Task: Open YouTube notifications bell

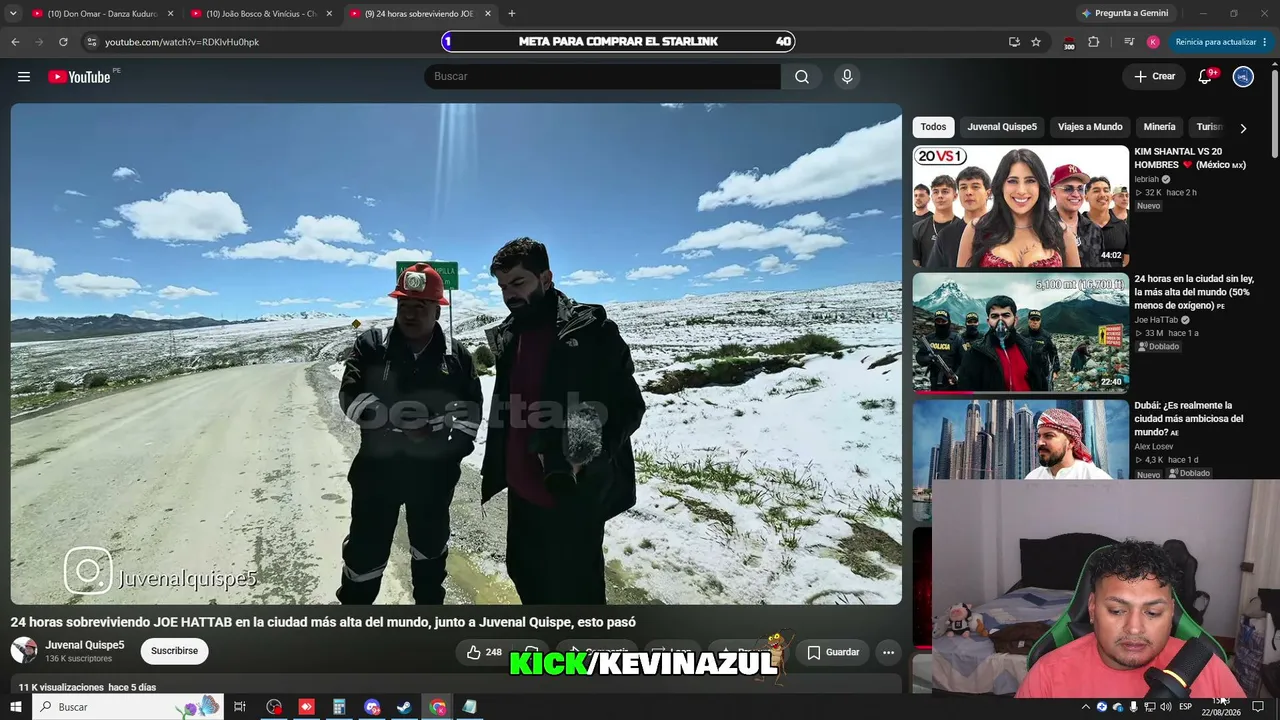Action: (x=1206, y=77)
